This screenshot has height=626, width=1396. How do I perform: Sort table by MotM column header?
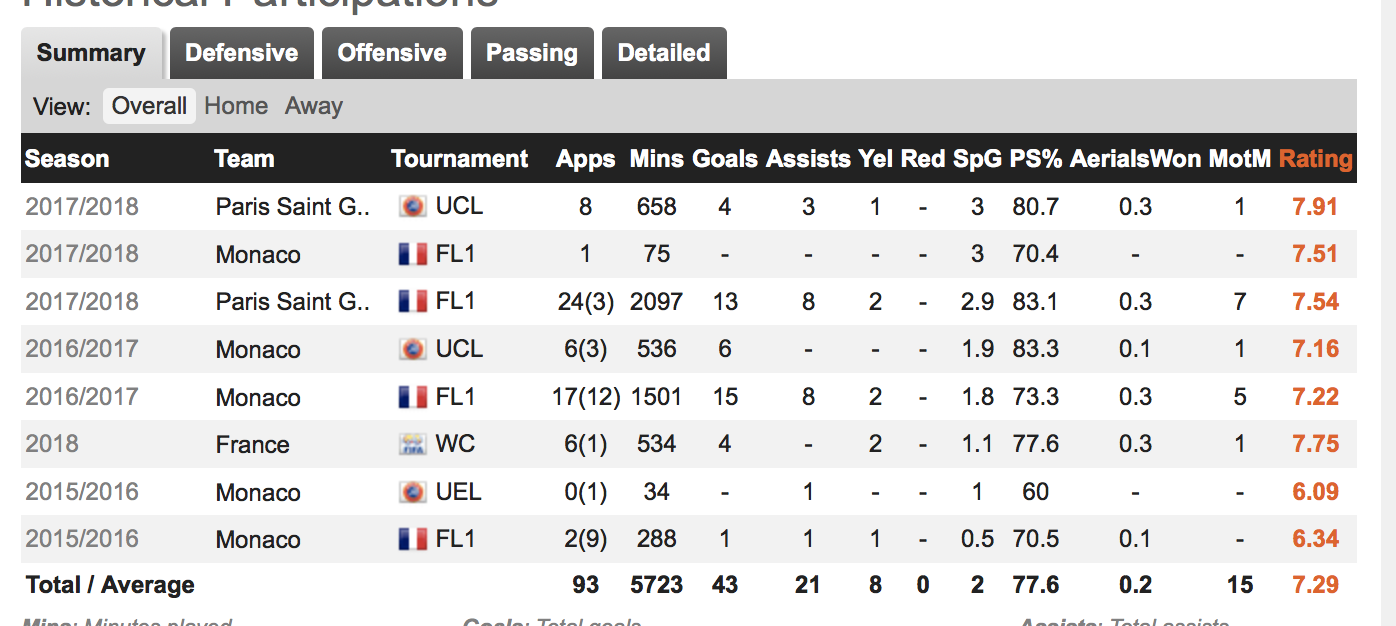1240,159
